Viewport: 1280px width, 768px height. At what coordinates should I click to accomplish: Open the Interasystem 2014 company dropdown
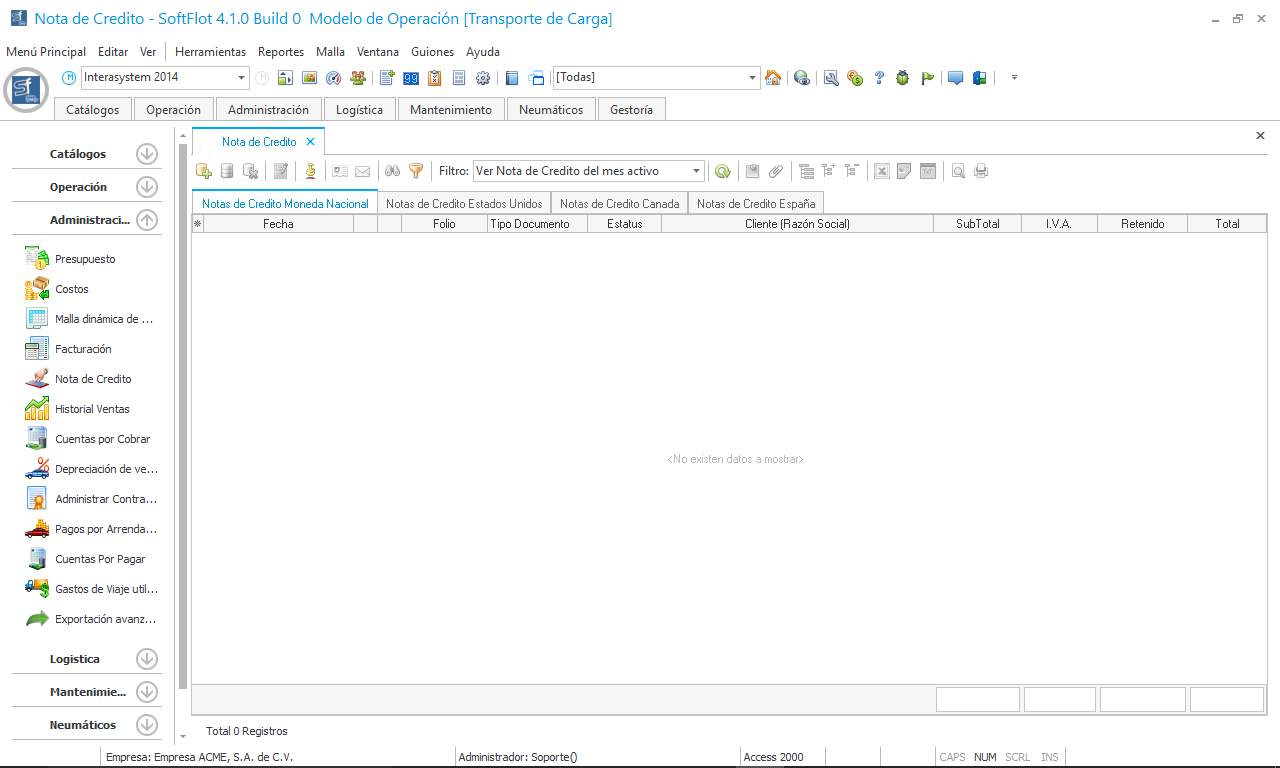coord(242,78)
